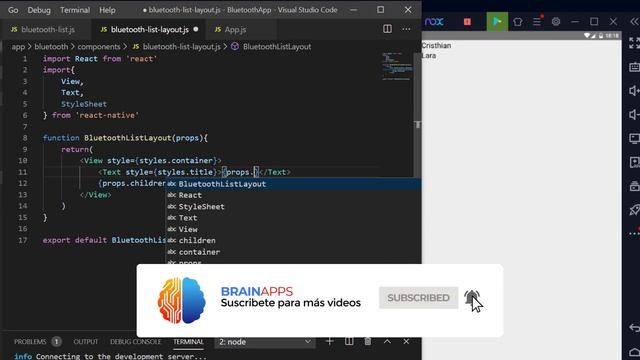Open the Debug menu

pos(39,10)
